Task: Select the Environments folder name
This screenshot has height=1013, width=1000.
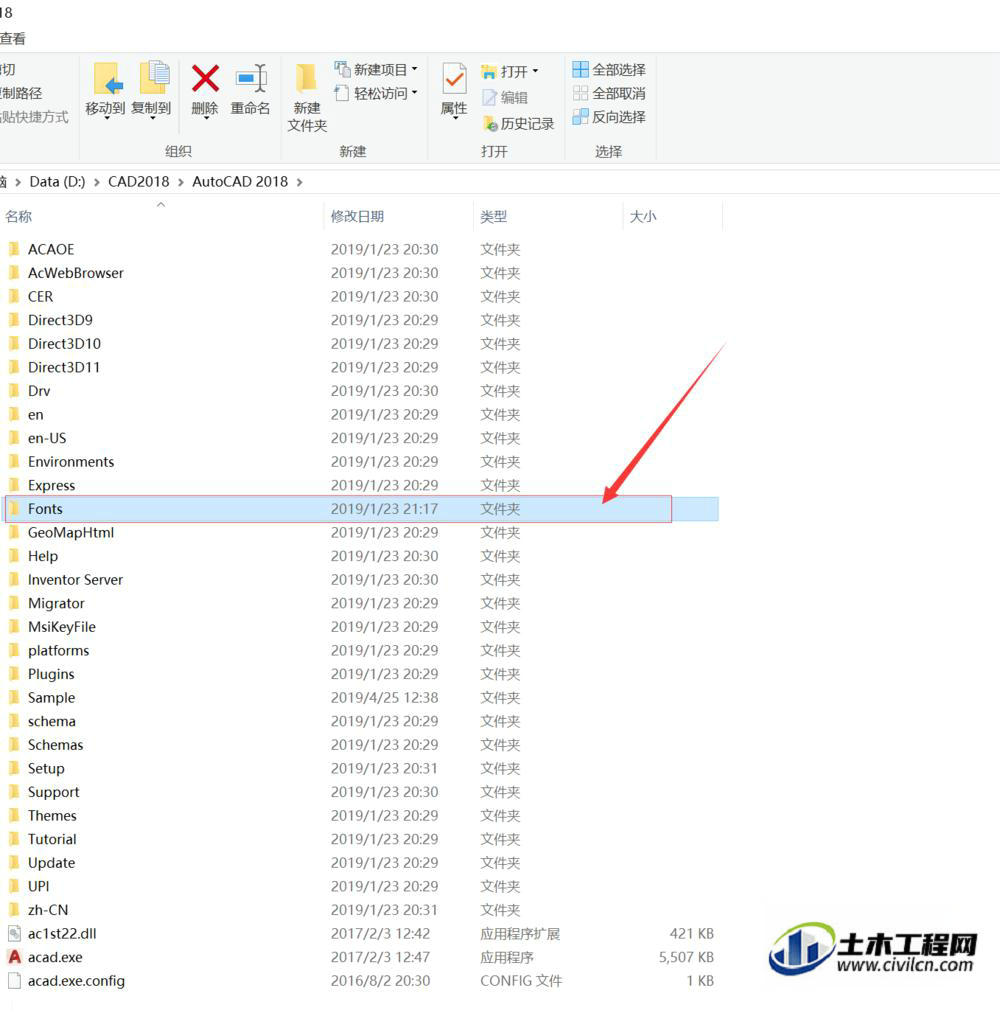Action: tap(71, 461)
